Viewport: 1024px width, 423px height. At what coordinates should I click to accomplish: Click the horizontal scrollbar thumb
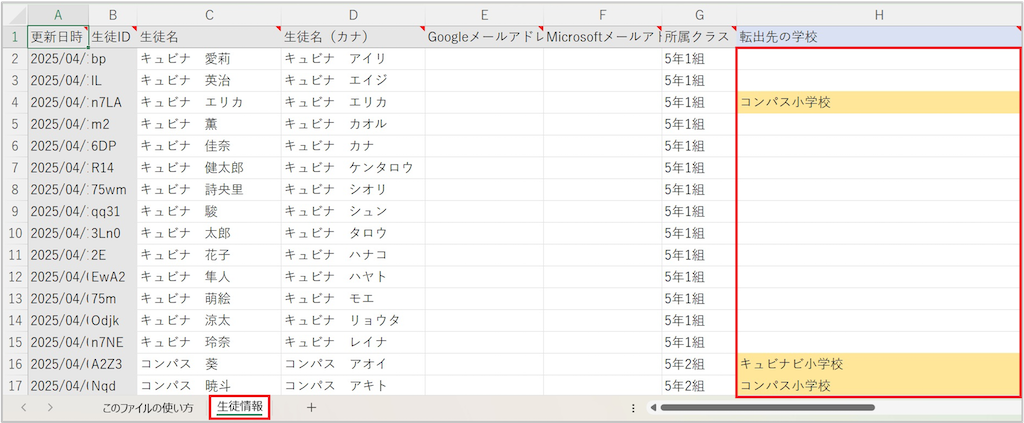pos(767,407)
